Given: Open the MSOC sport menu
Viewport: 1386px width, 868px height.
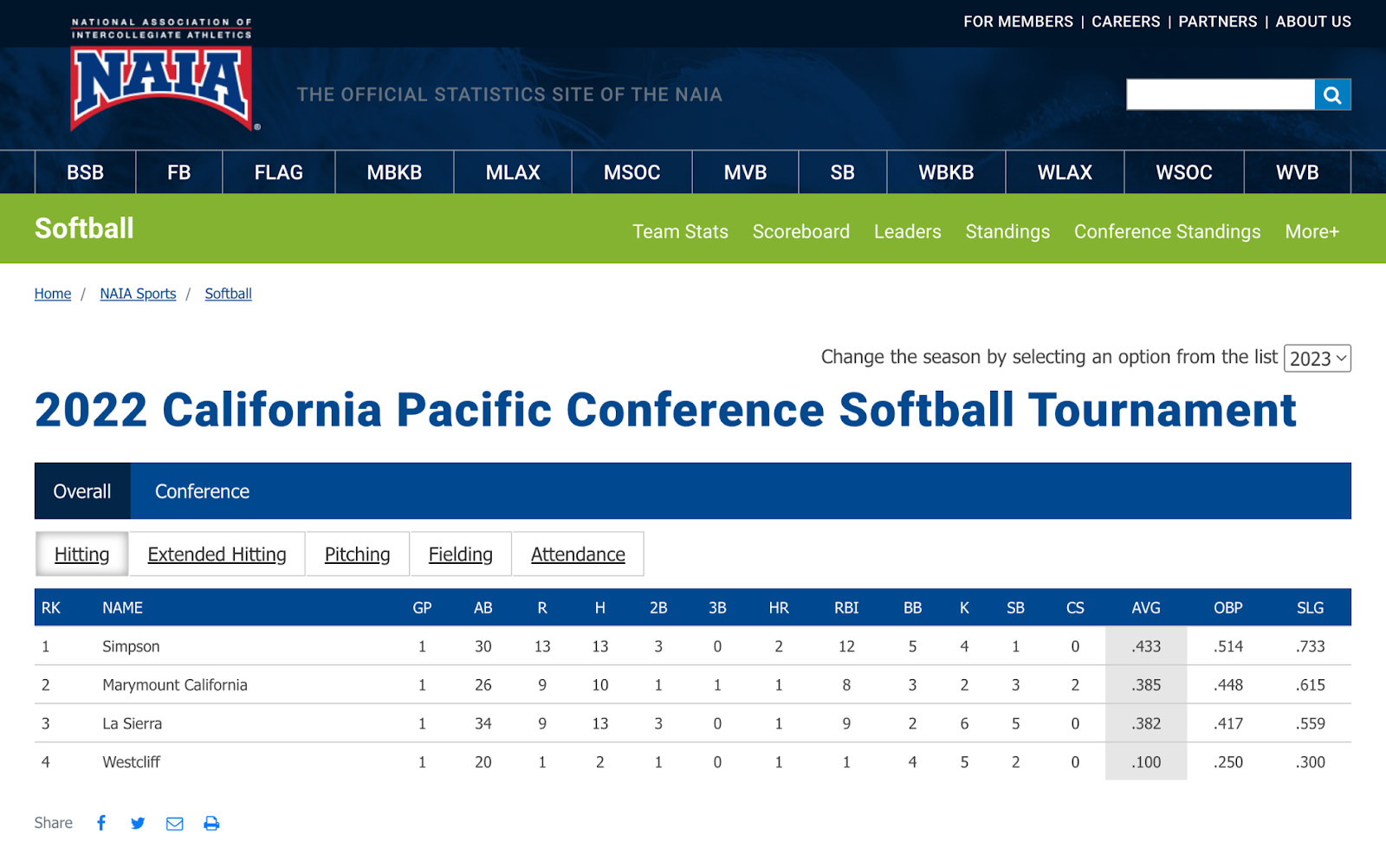Looking at the screenshot, I should 631,172.
